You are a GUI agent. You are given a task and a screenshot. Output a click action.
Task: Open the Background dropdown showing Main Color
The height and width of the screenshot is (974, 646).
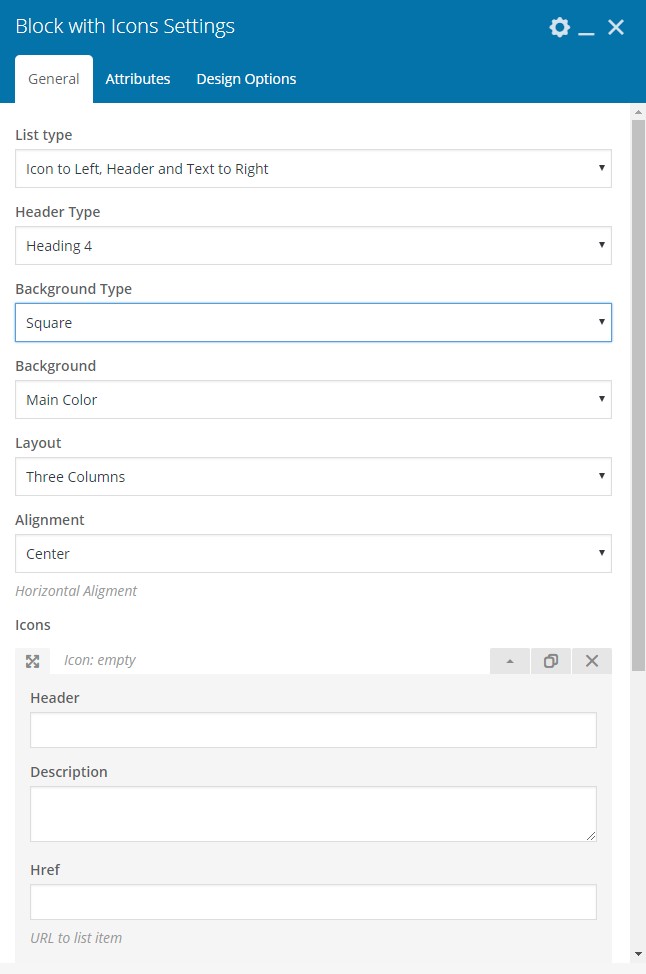click(x=314, y=399)
